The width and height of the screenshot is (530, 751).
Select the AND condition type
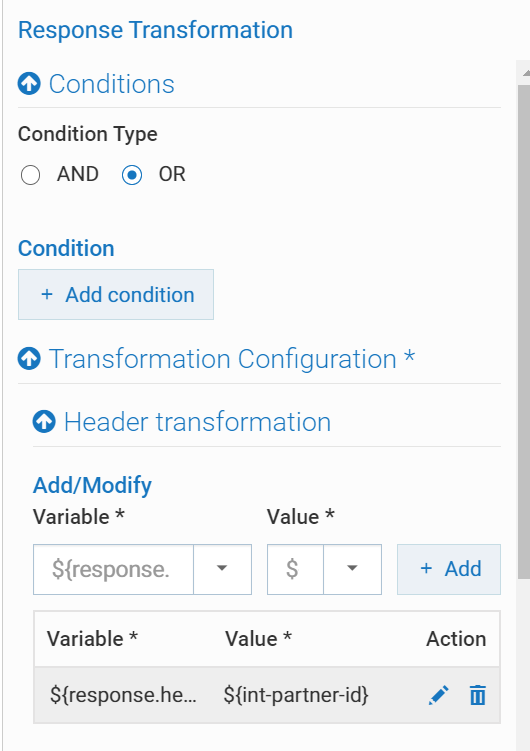click(x=30, y=175)
